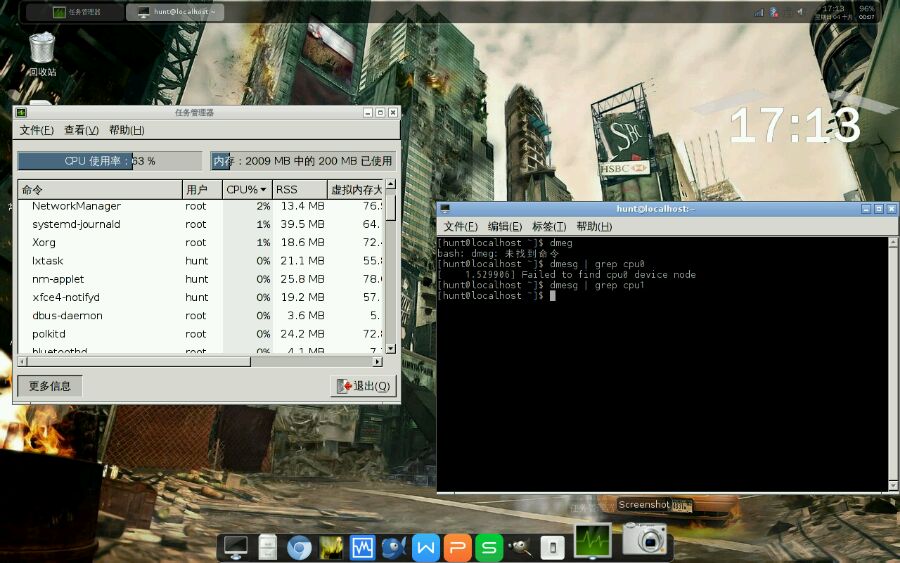Image resolution: width=900 pixels, height=563 pixels.
Task: Open the 标签(T) menu in the terminal
Action: [x=549, y=227]
